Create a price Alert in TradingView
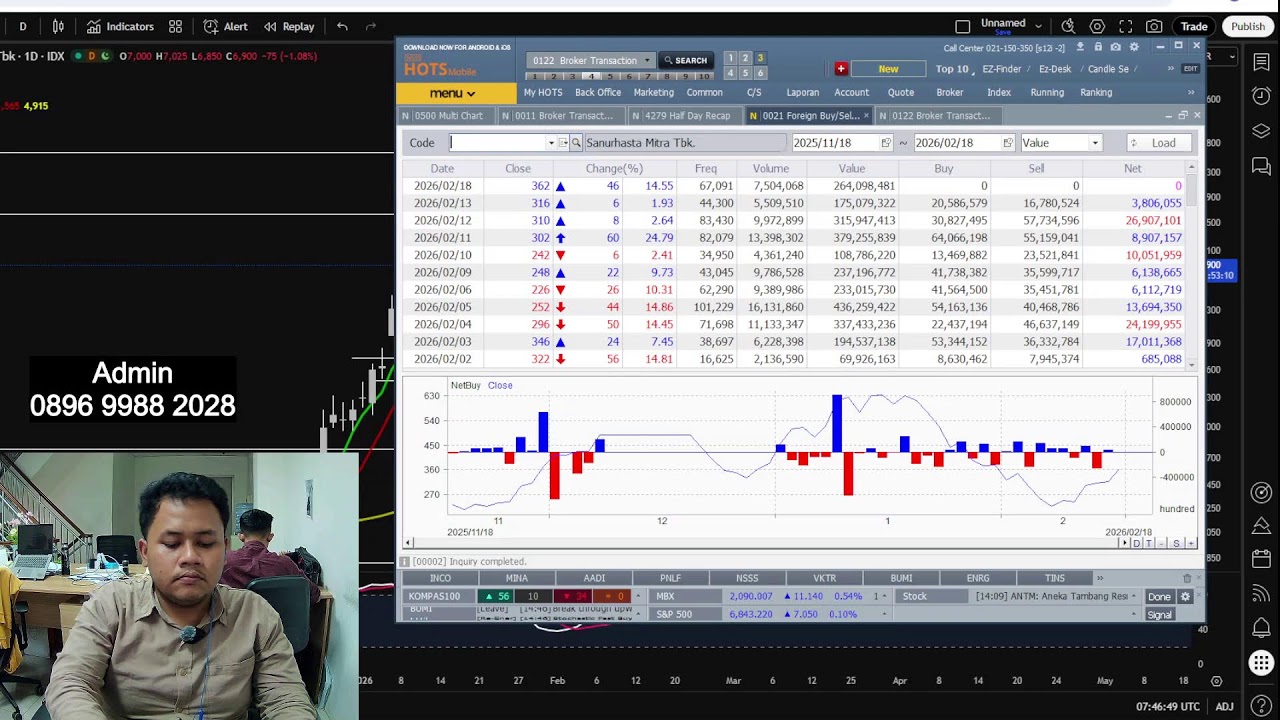This screenshot has width=1280, height=720. (x=225, y=27)
